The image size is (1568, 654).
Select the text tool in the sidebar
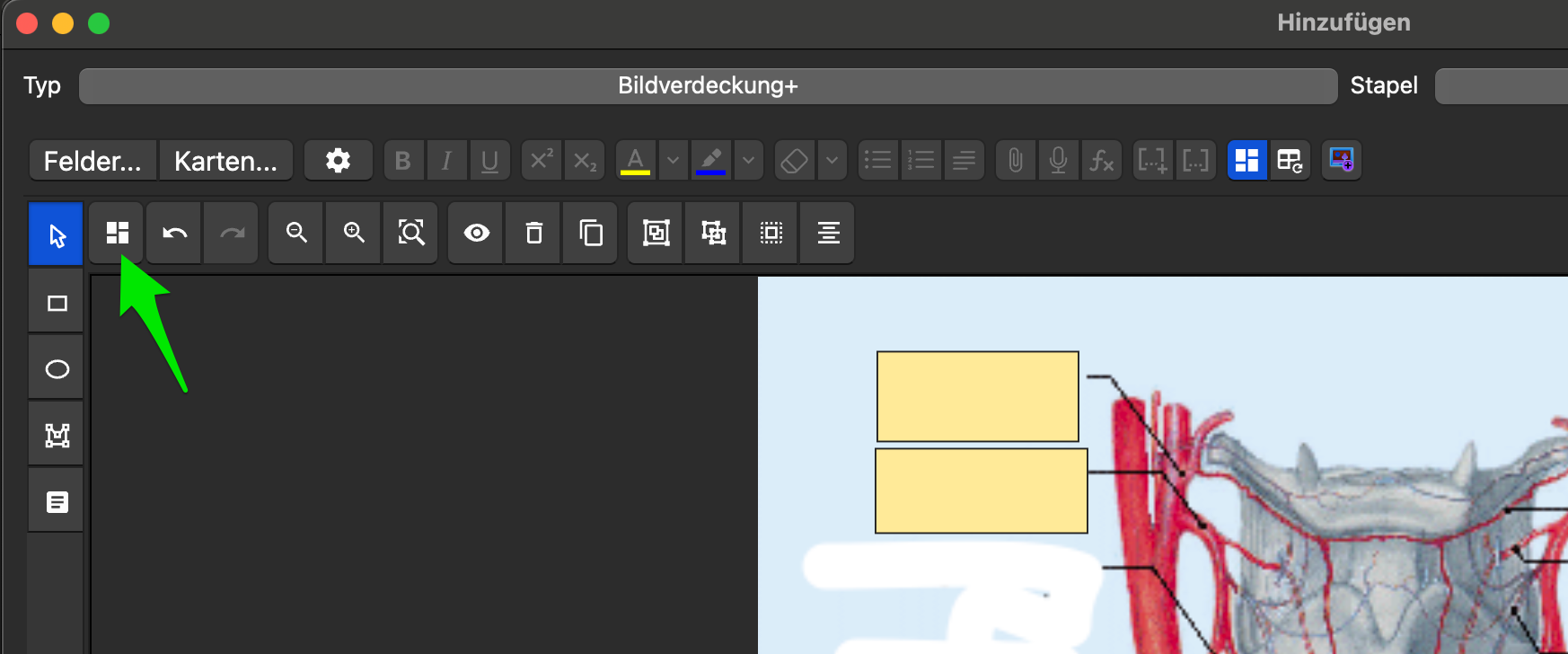point(57,502)
